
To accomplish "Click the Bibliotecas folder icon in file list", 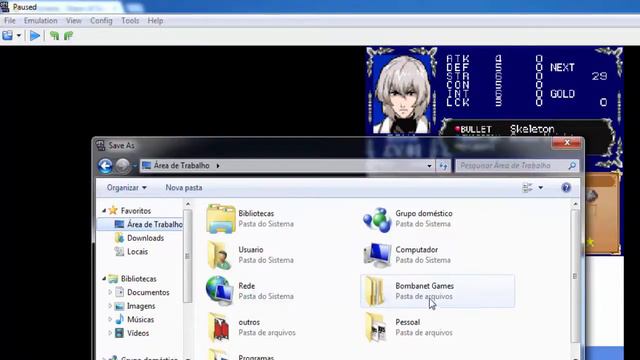I will click(x=221, y=218).
